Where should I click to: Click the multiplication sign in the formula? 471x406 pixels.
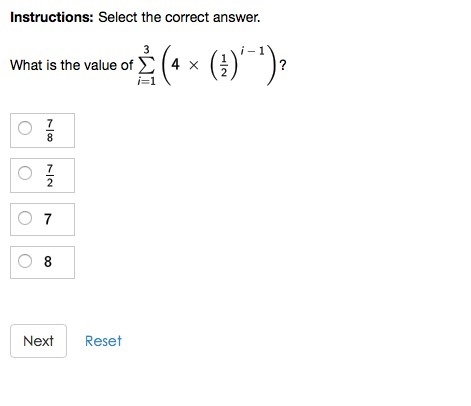tap(193, 65)
